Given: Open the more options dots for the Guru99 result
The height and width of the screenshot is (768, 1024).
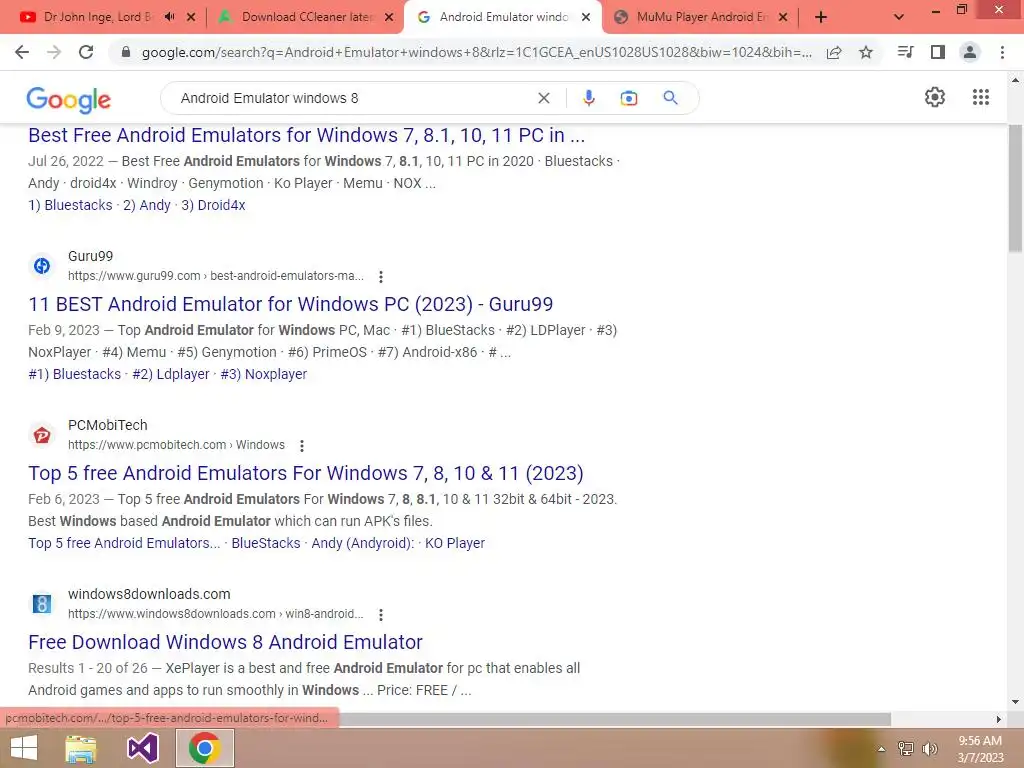Looking at the screenshot, I should point(381,277).
